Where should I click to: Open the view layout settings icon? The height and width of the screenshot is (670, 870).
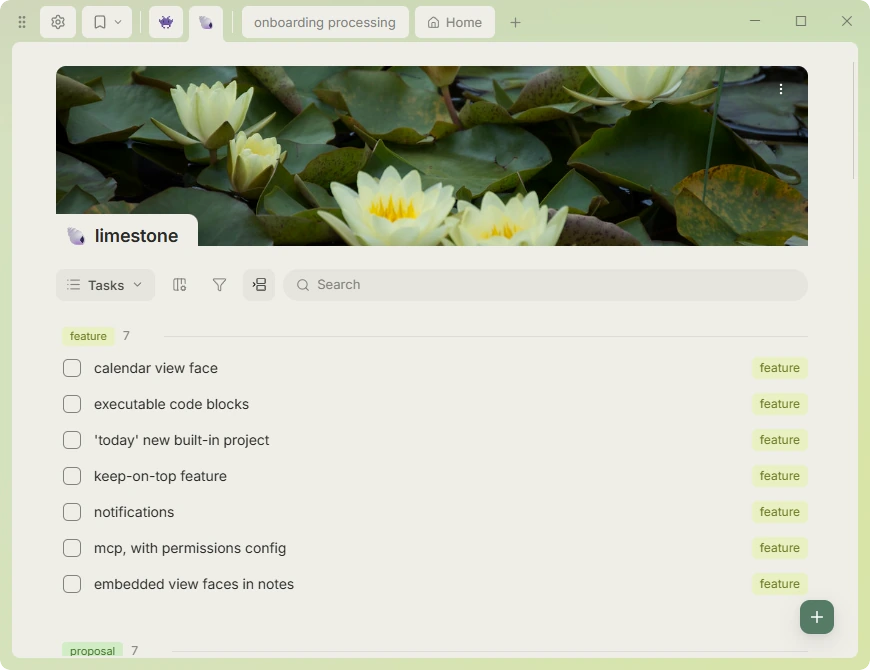[179, 285]
